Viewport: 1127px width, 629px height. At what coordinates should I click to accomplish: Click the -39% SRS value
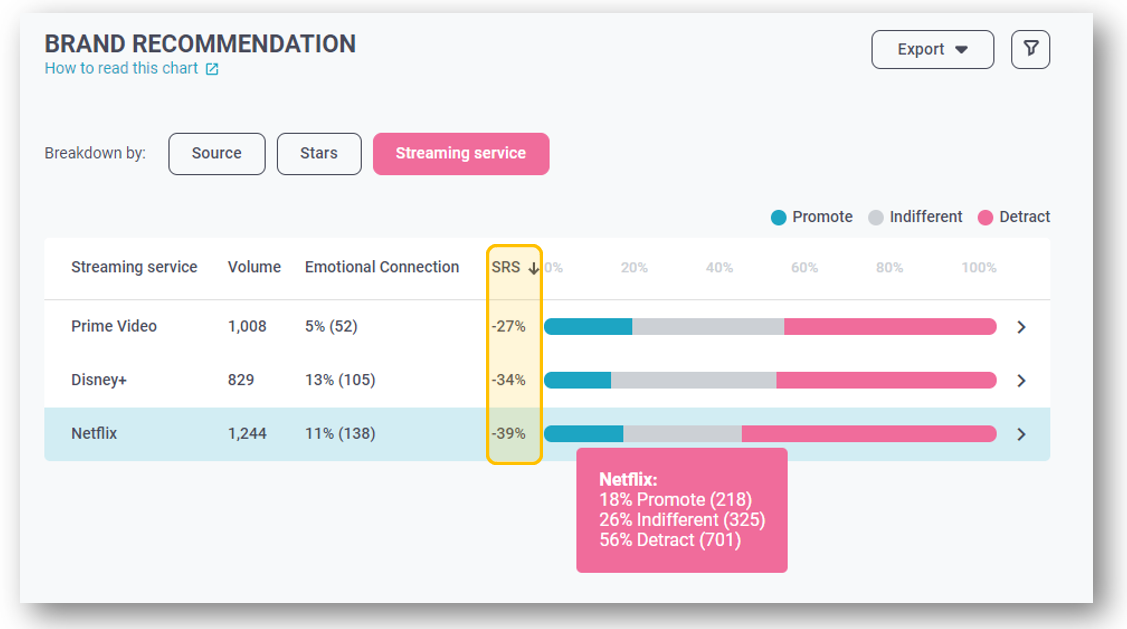pos(509,434)
